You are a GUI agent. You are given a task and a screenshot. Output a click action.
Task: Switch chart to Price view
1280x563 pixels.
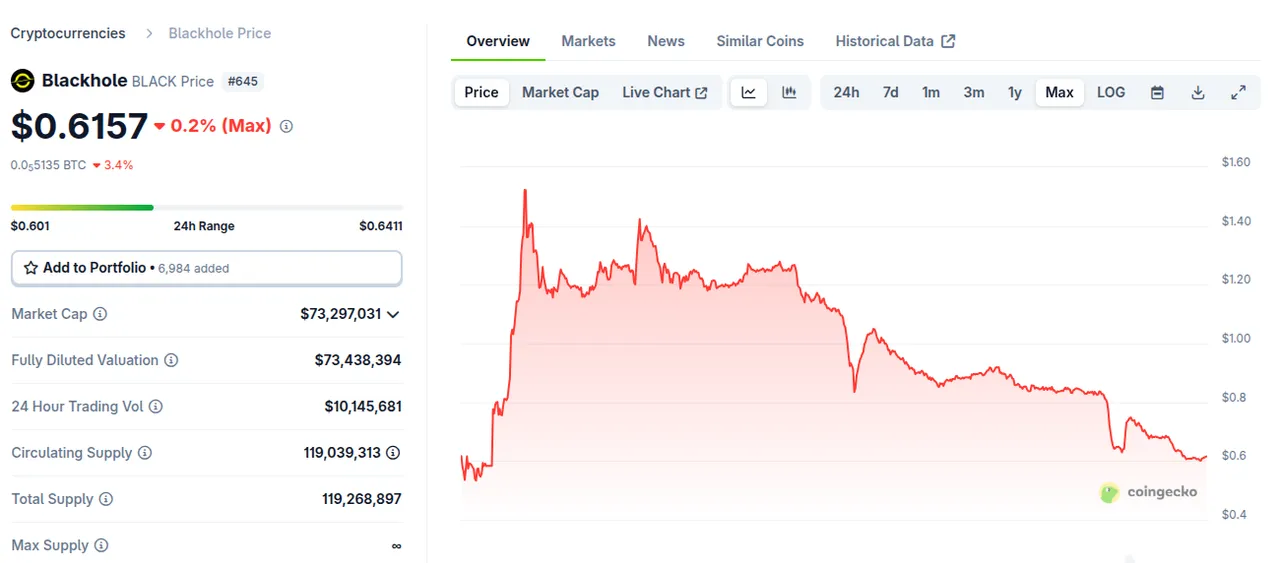(481, 92)
